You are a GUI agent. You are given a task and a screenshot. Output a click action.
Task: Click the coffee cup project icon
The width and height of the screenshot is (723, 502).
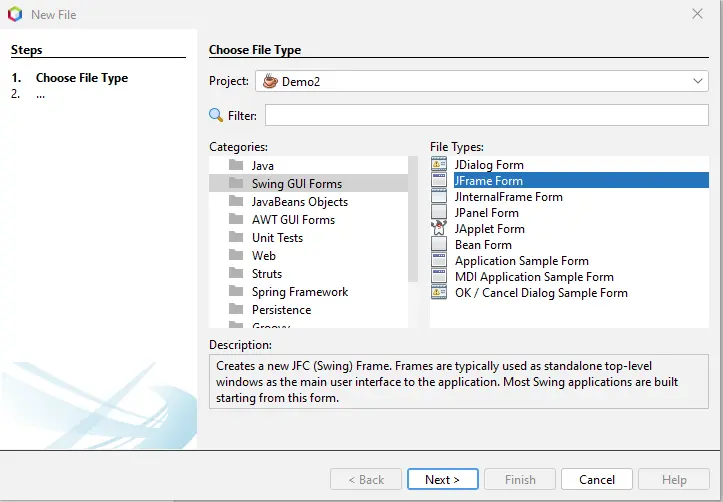coord(270,81)
